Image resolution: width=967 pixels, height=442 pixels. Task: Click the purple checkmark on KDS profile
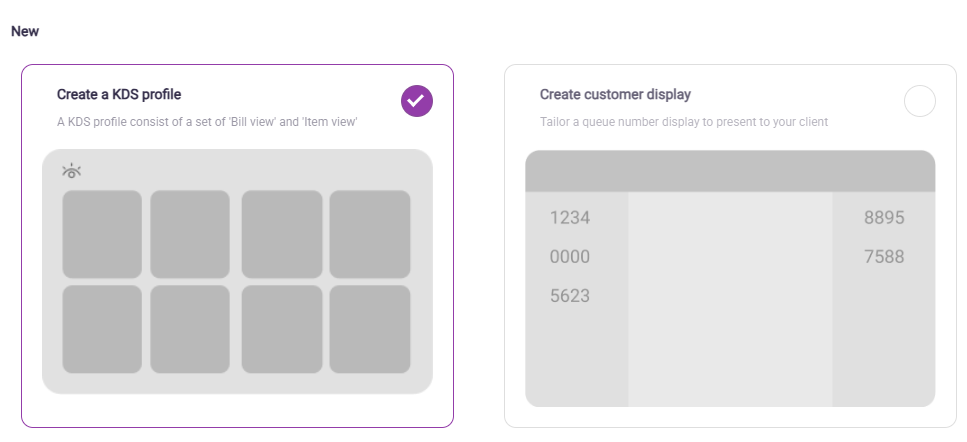click(417, 101)
